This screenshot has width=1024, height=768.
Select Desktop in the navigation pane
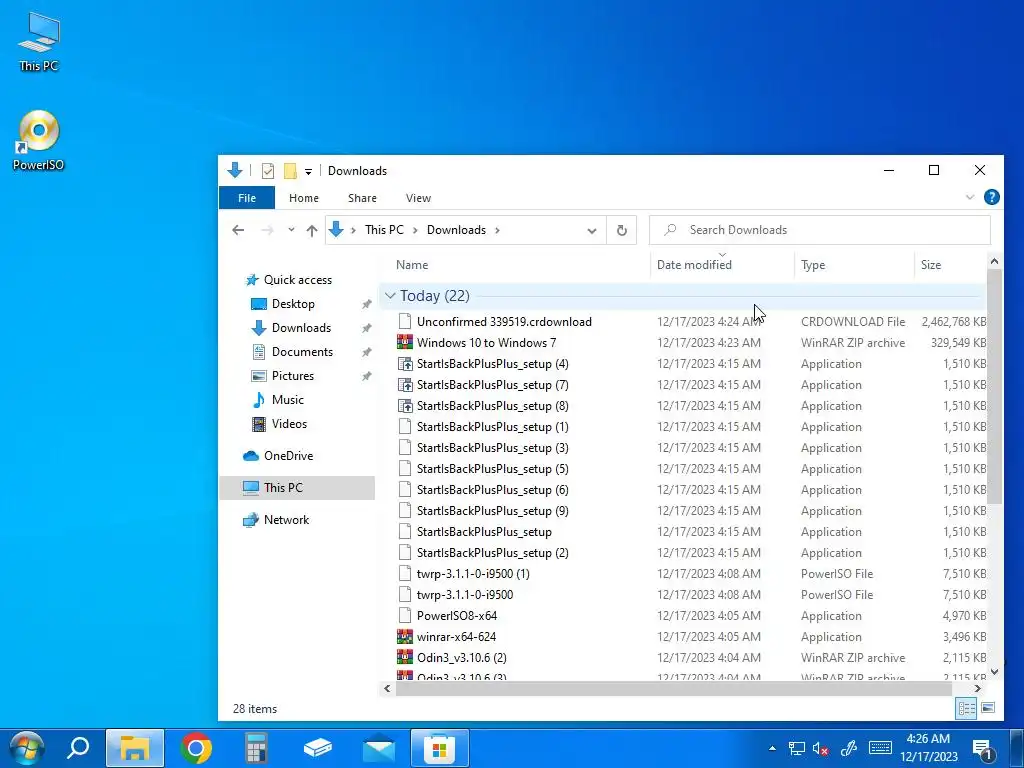coord(293,304)
